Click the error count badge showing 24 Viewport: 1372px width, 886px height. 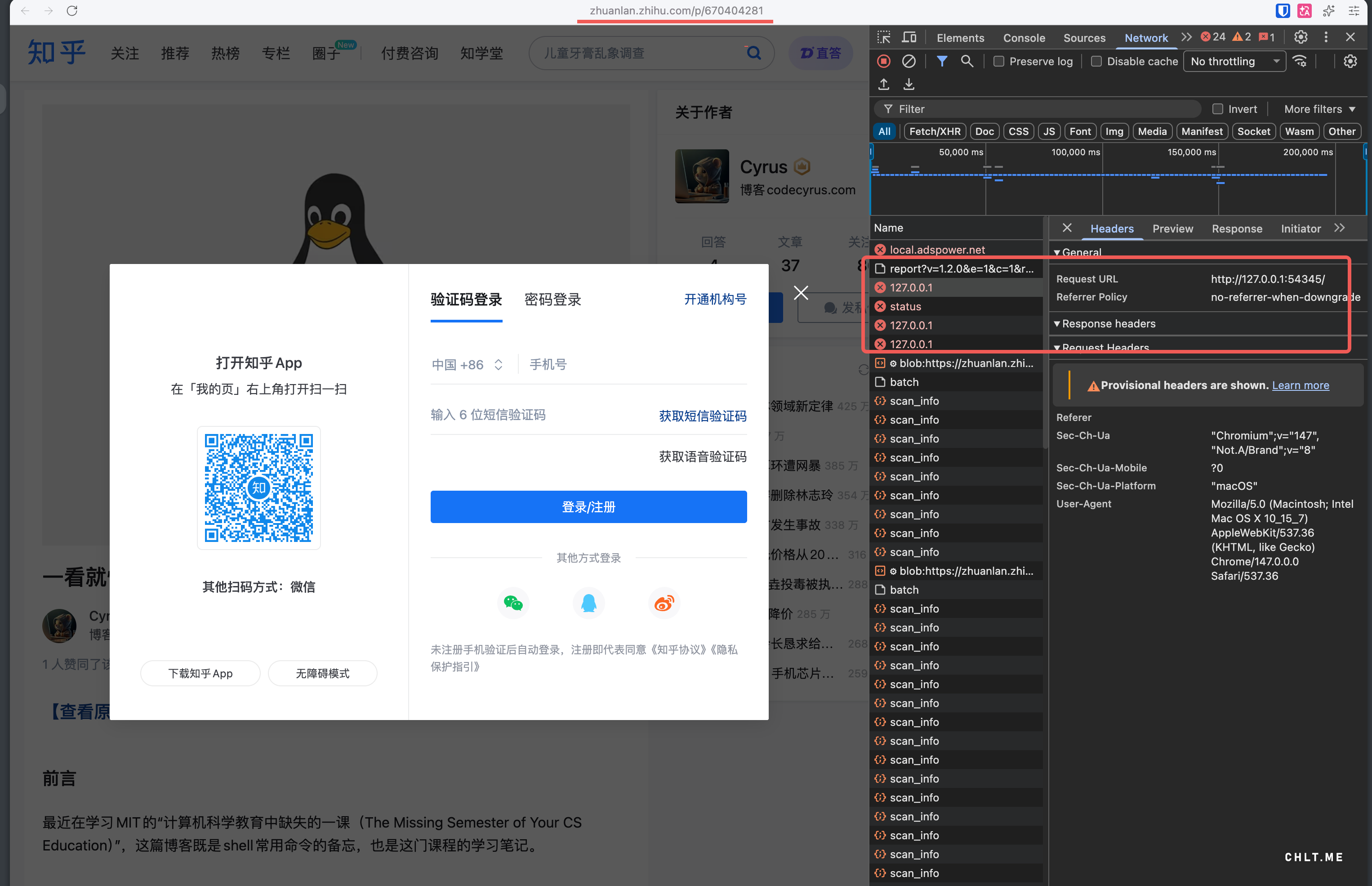click(x=1213, y=37)
